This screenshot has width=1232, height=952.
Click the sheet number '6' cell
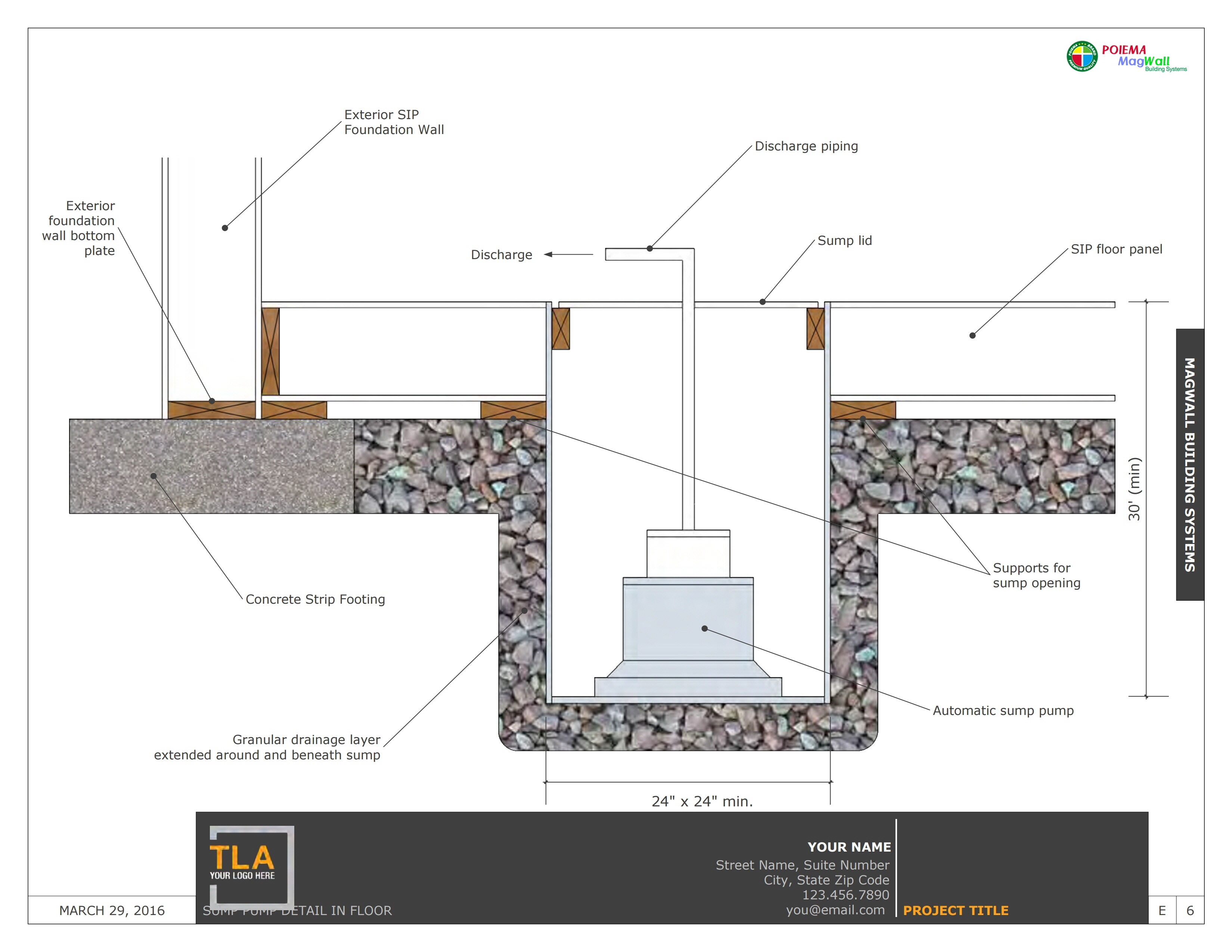(x=1190, y=911)
